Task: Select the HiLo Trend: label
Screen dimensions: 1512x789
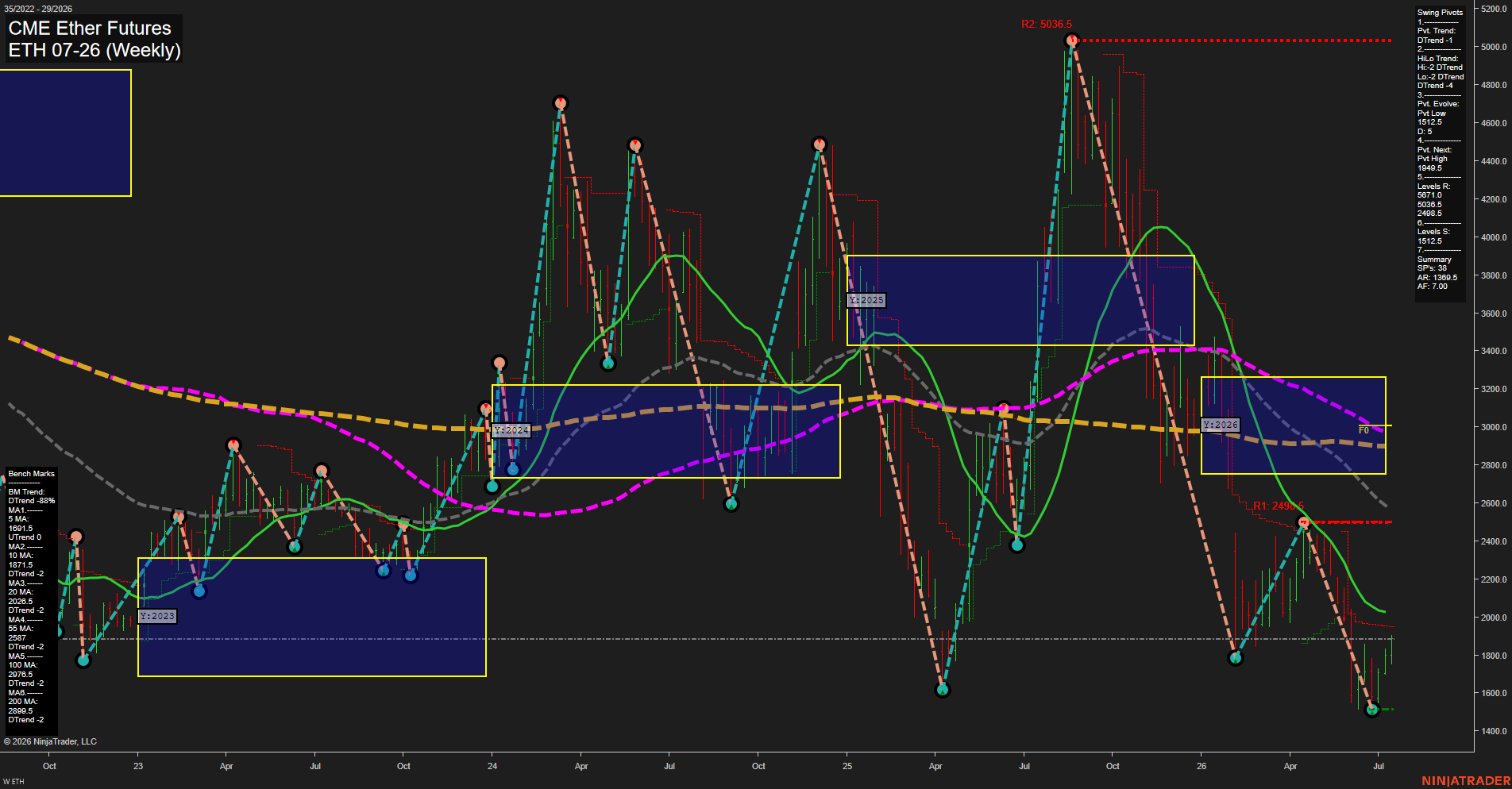Action: click(x=1438, y=59)
